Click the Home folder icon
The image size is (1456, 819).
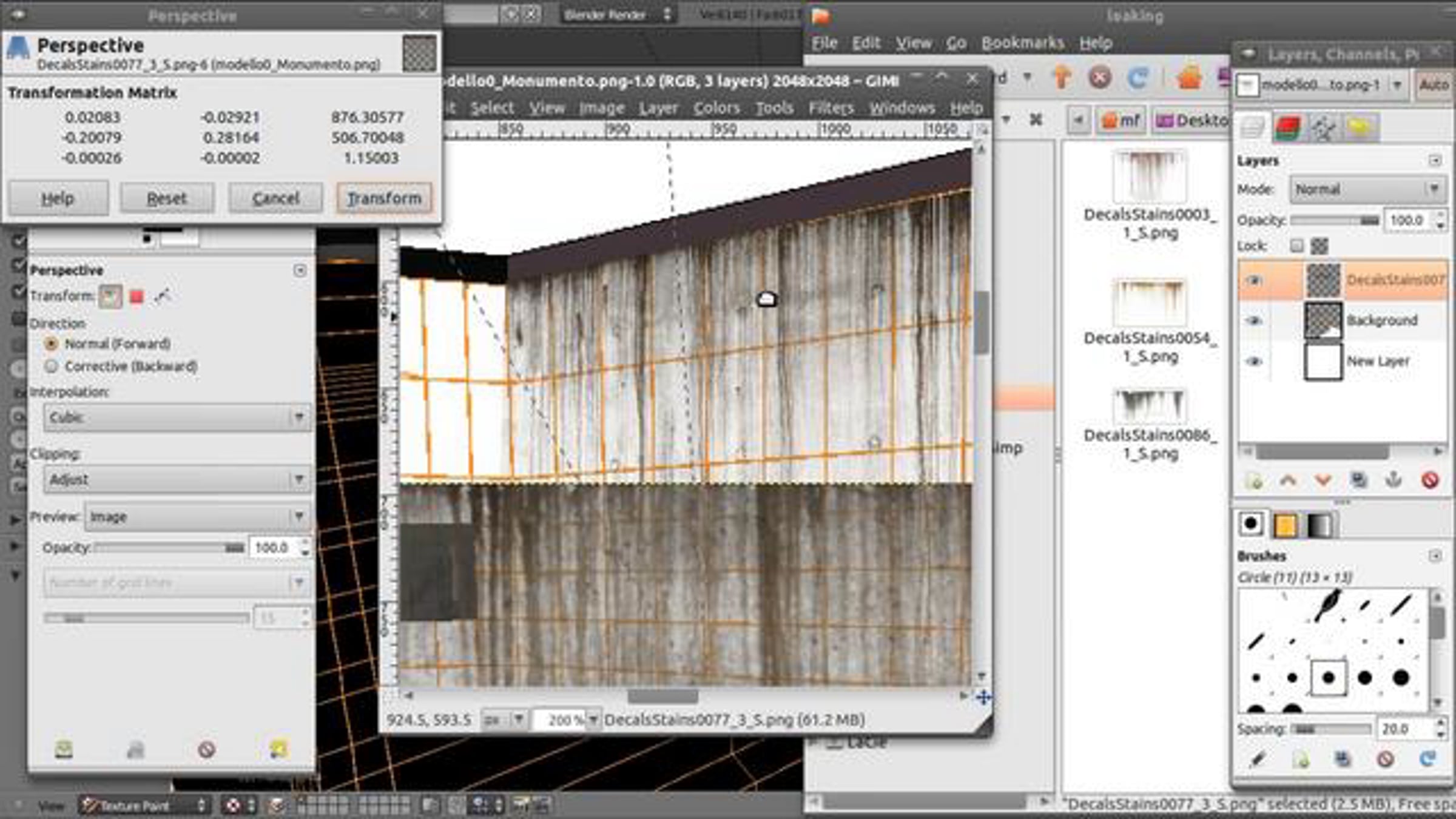(x=1189, y=78)
